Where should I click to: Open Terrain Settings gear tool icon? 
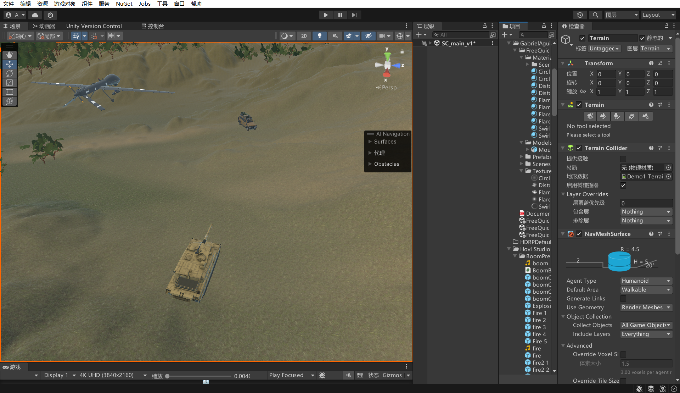point(645,116)
